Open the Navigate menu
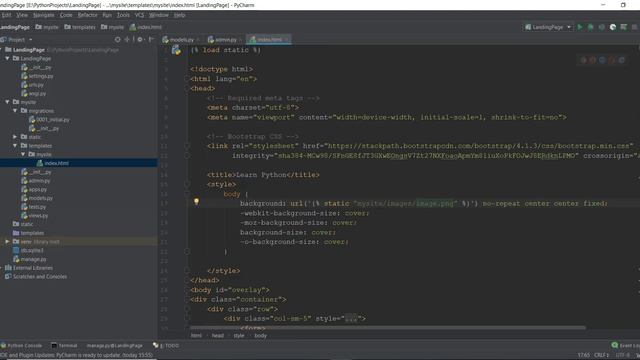The image size is (640, 360). [x=44, y=15]
